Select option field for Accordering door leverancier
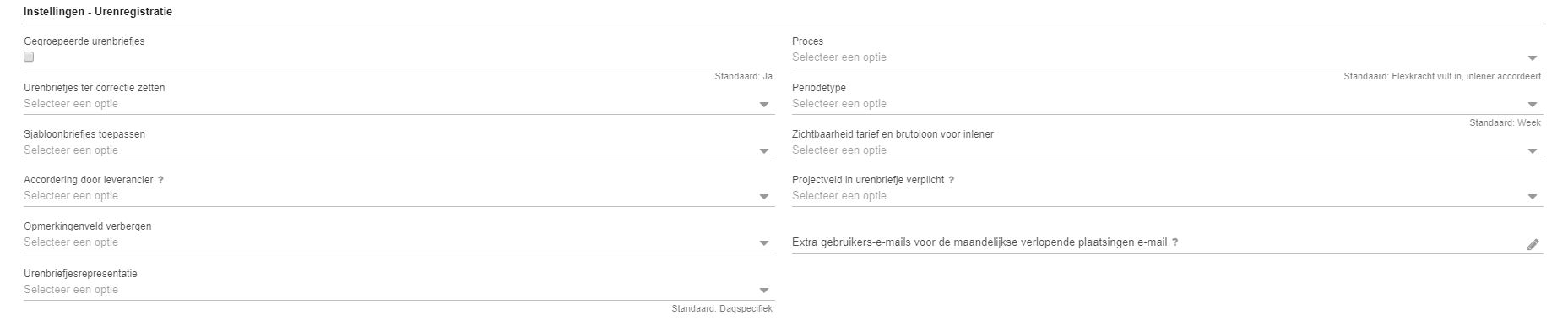 [x=399, y=196]
